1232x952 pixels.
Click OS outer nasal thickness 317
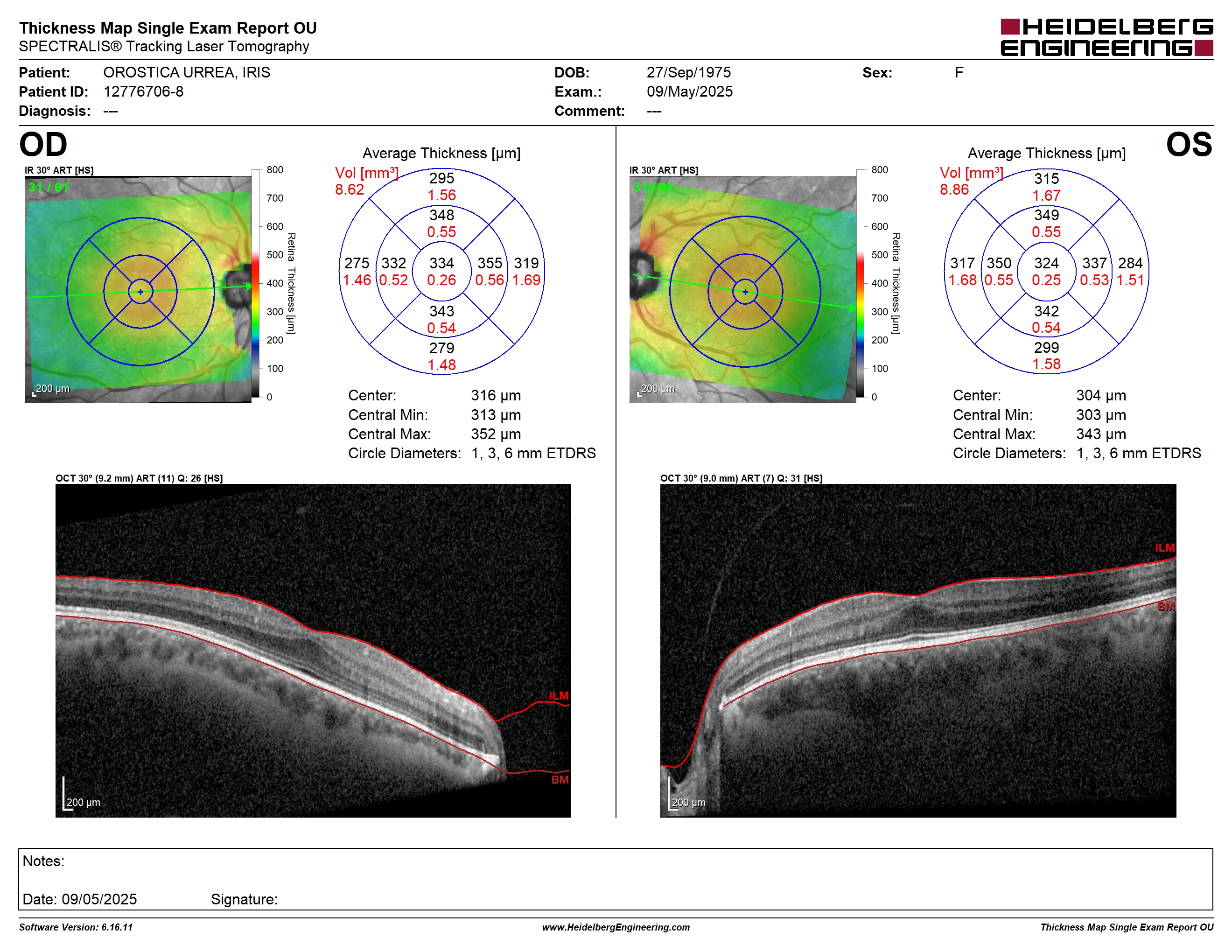coord(962,263)
